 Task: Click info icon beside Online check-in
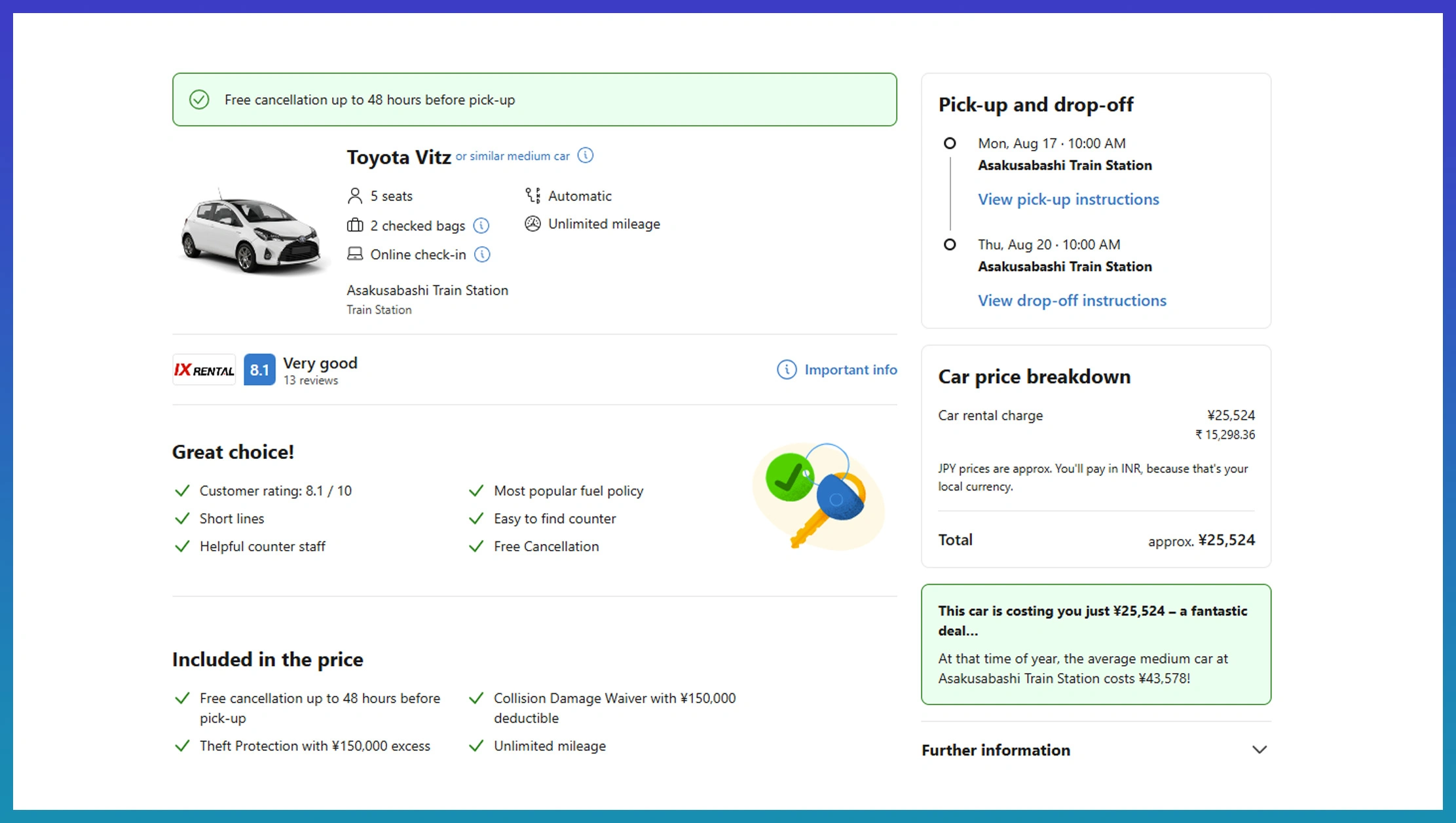point(482,255)
